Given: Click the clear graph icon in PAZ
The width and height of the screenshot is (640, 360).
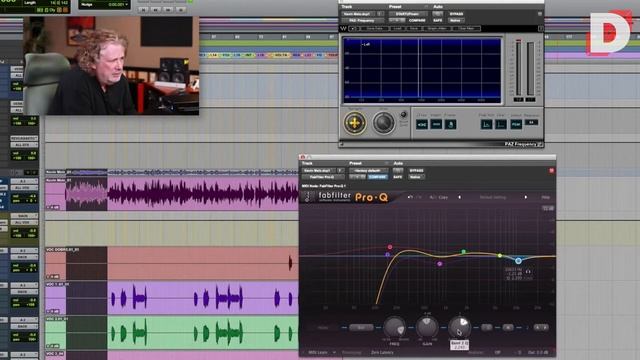Looking at the screenshot, I should pyautogui.click(x=501, y=124).
